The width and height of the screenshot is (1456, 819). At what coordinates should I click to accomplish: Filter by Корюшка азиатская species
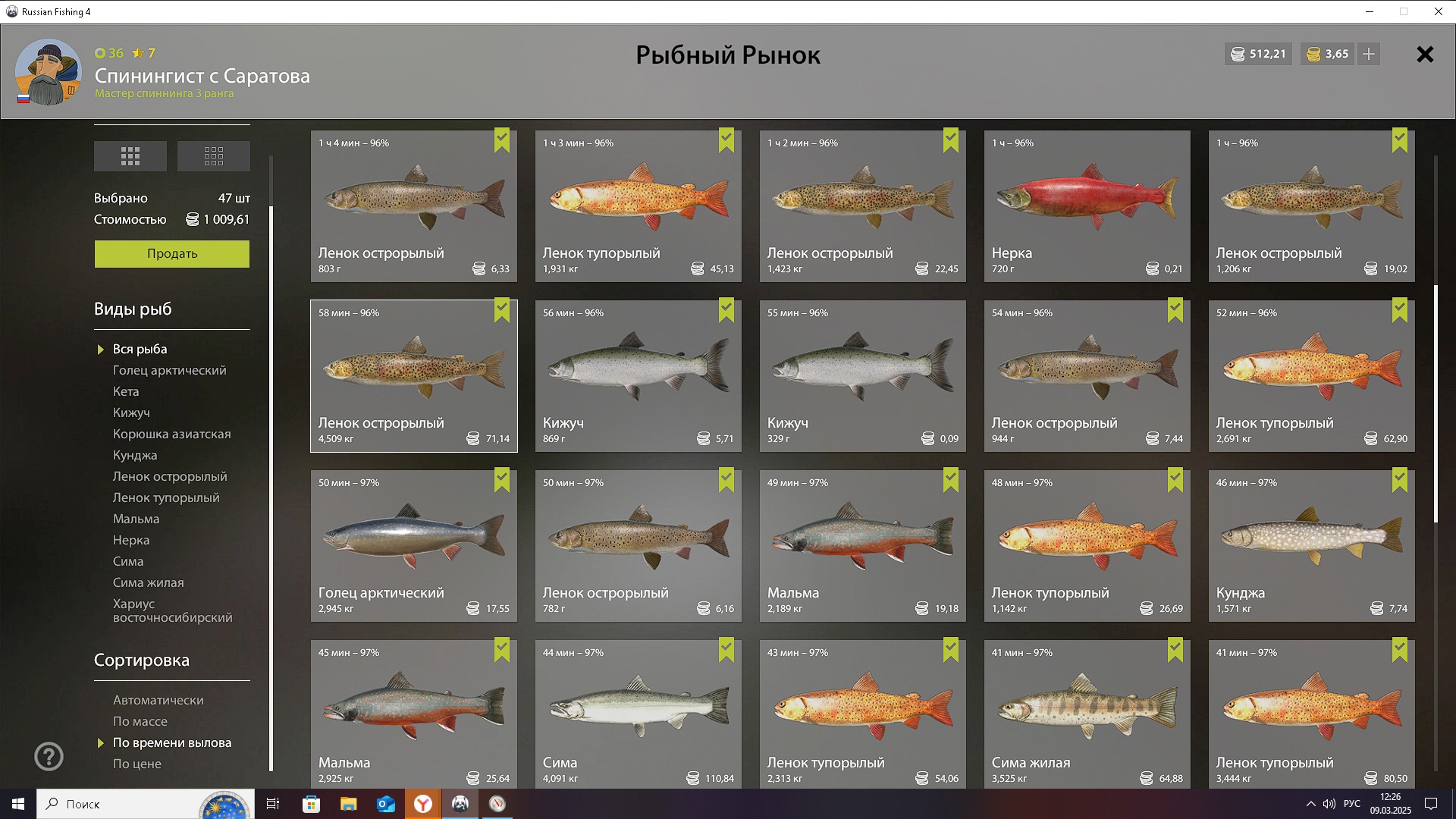pyautogui.click(x=172, y=434)
